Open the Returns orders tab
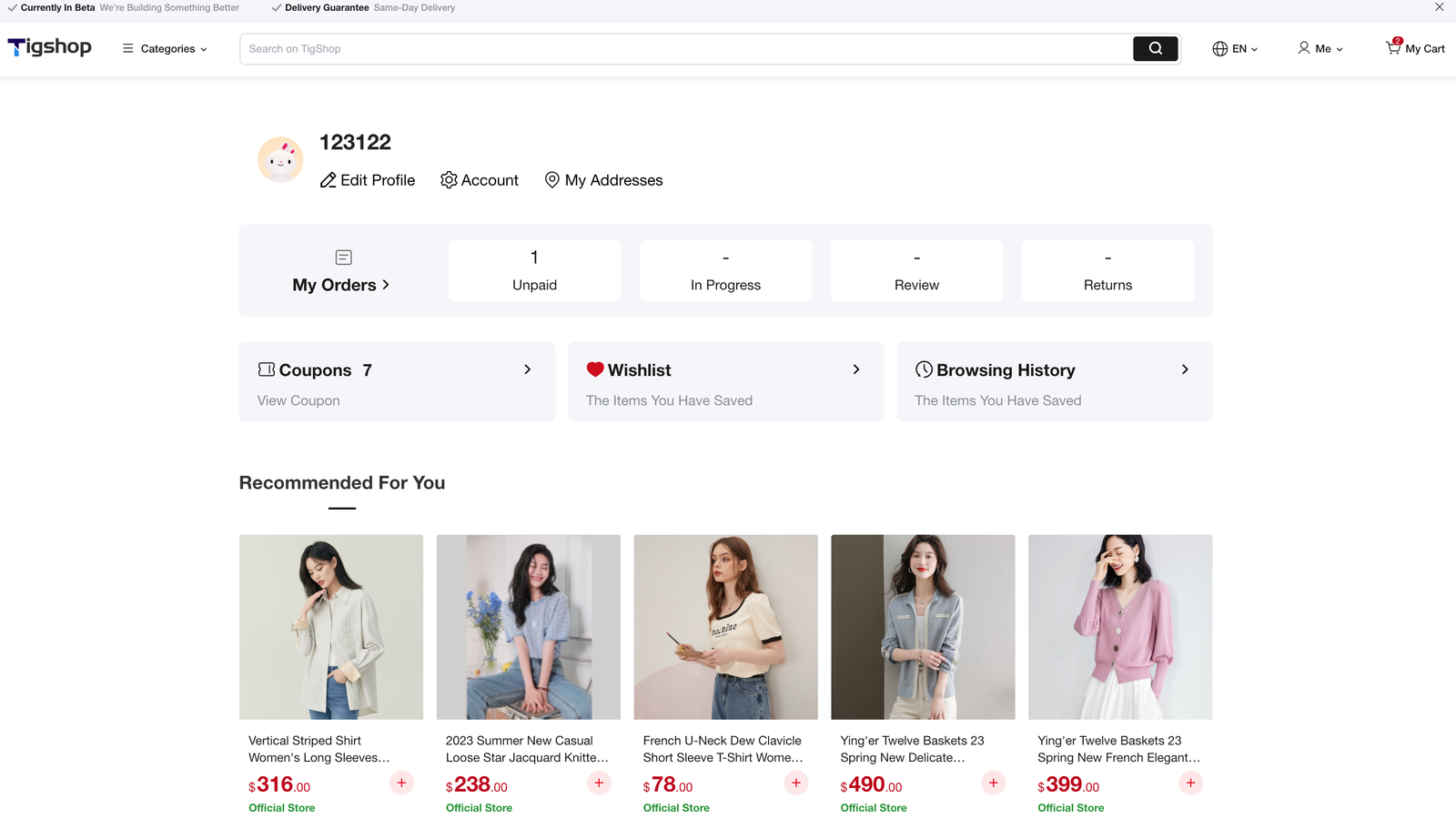1456x829 pixels. coord(1107,271)
